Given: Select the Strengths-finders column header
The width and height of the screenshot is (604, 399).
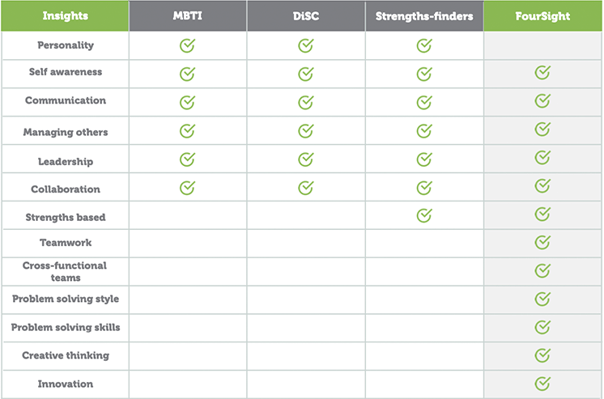Looking at the screenshot, I should click(424, 16).
